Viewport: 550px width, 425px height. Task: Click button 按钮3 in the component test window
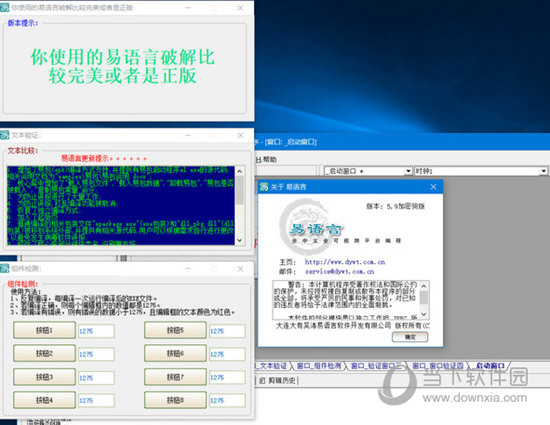(45, 377)
